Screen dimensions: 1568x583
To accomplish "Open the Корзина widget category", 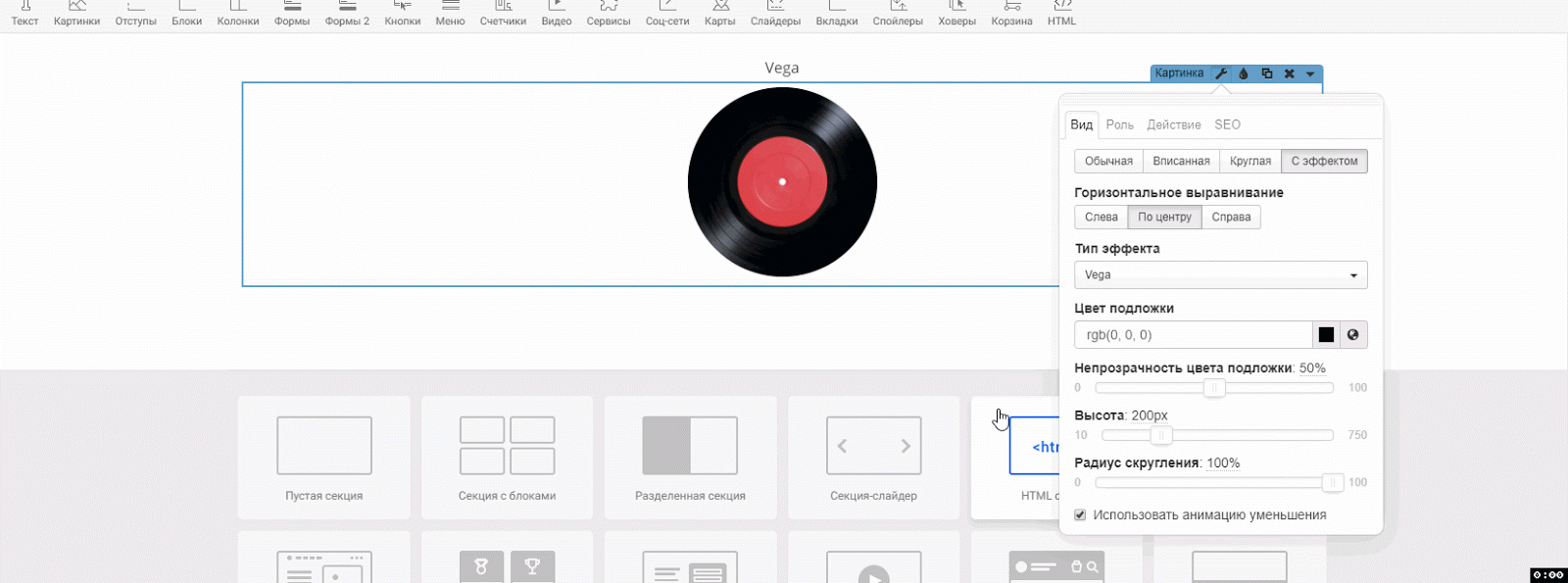I will 1011,14.
